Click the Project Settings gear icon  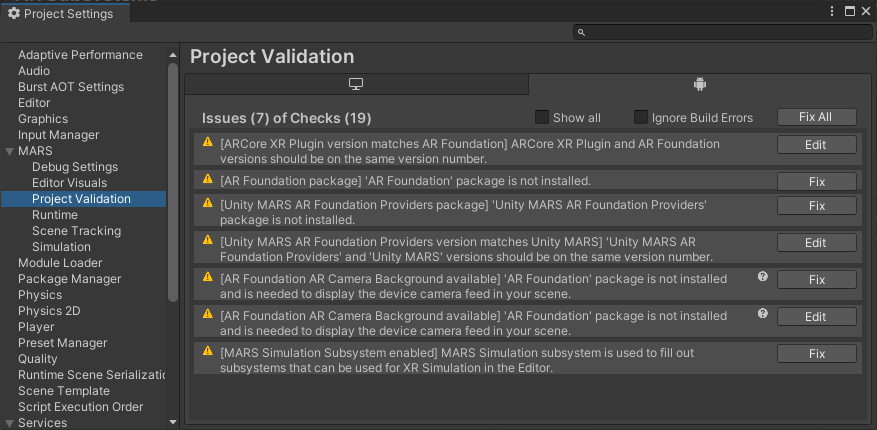[14, 13]
